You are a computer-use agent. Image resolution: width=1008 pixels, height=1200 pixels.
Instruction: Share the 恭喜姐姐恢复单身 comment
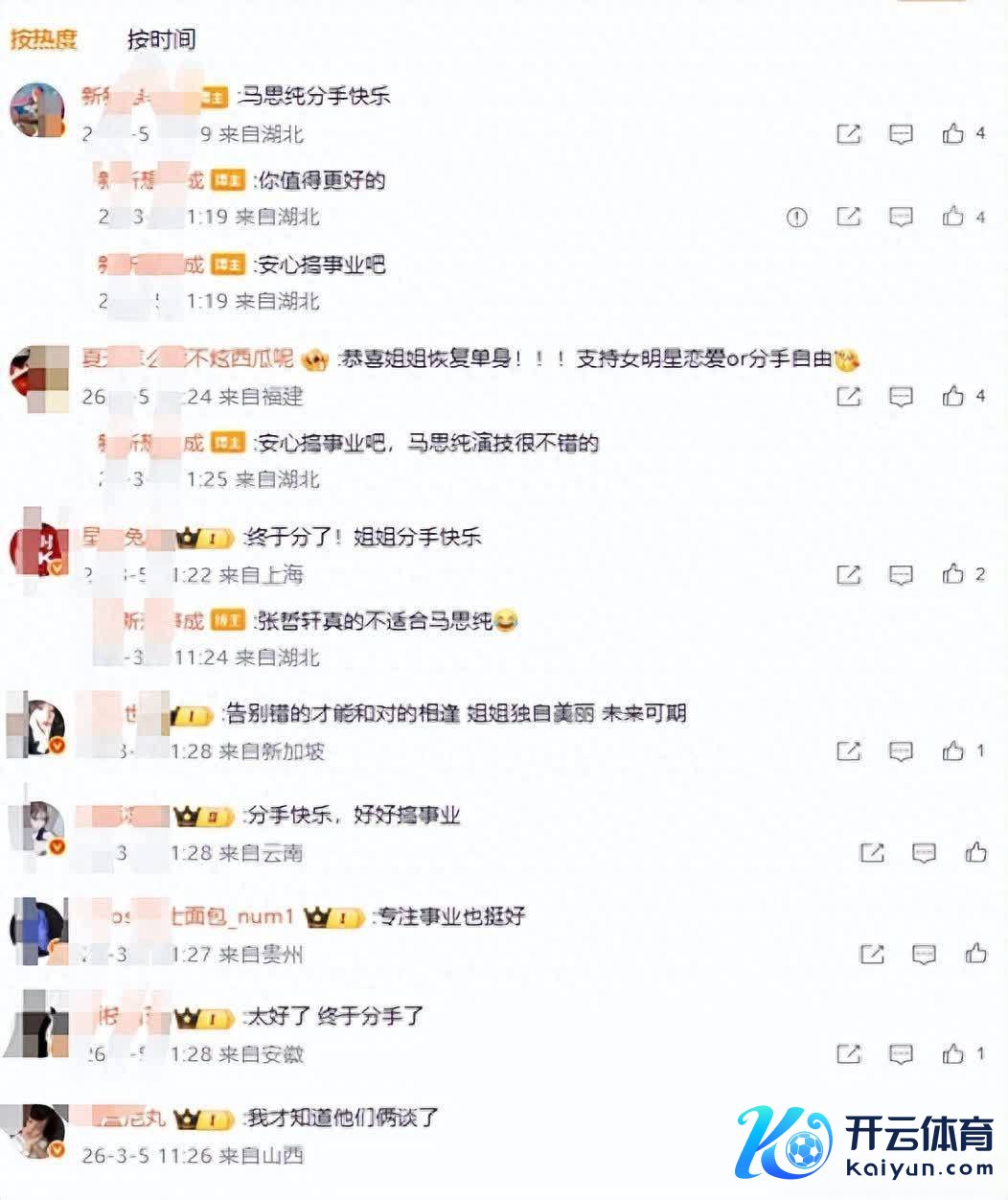pyautogui.click(x=849, y=396)
